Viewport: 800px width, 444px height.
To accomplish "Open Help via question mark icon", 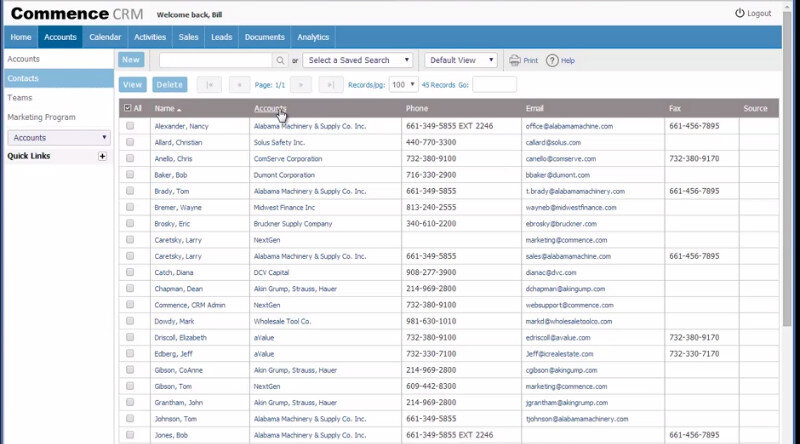I will (x=554, y=60).
